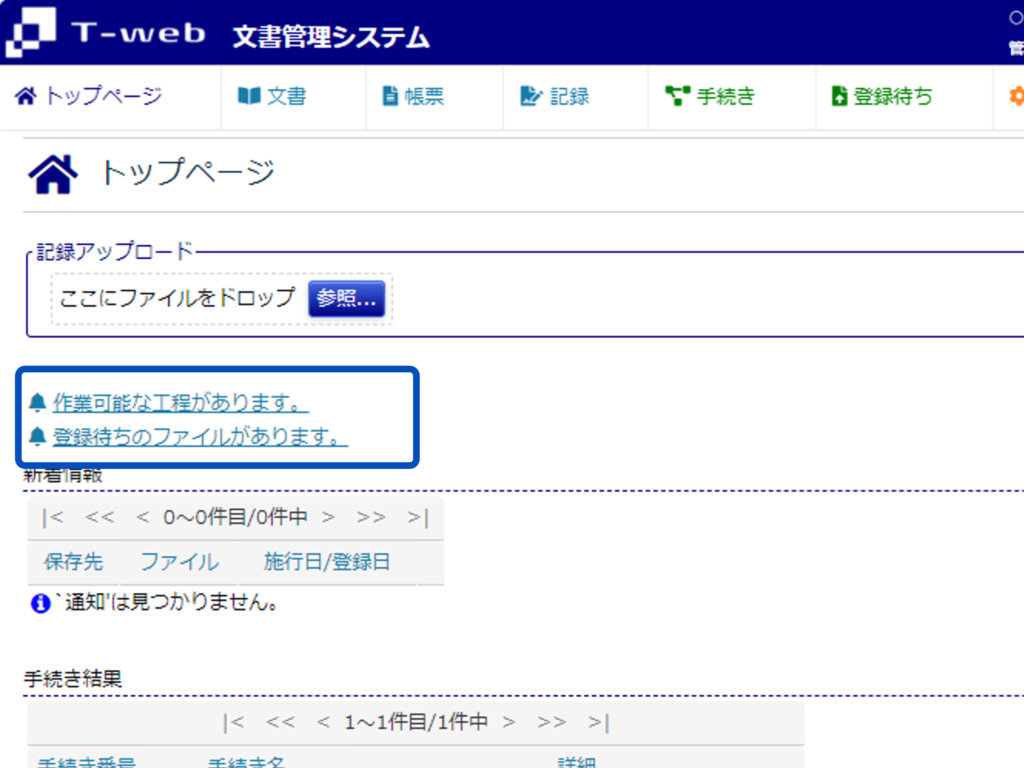Go to next page in 手続き結果 pager

click(509, 722)
